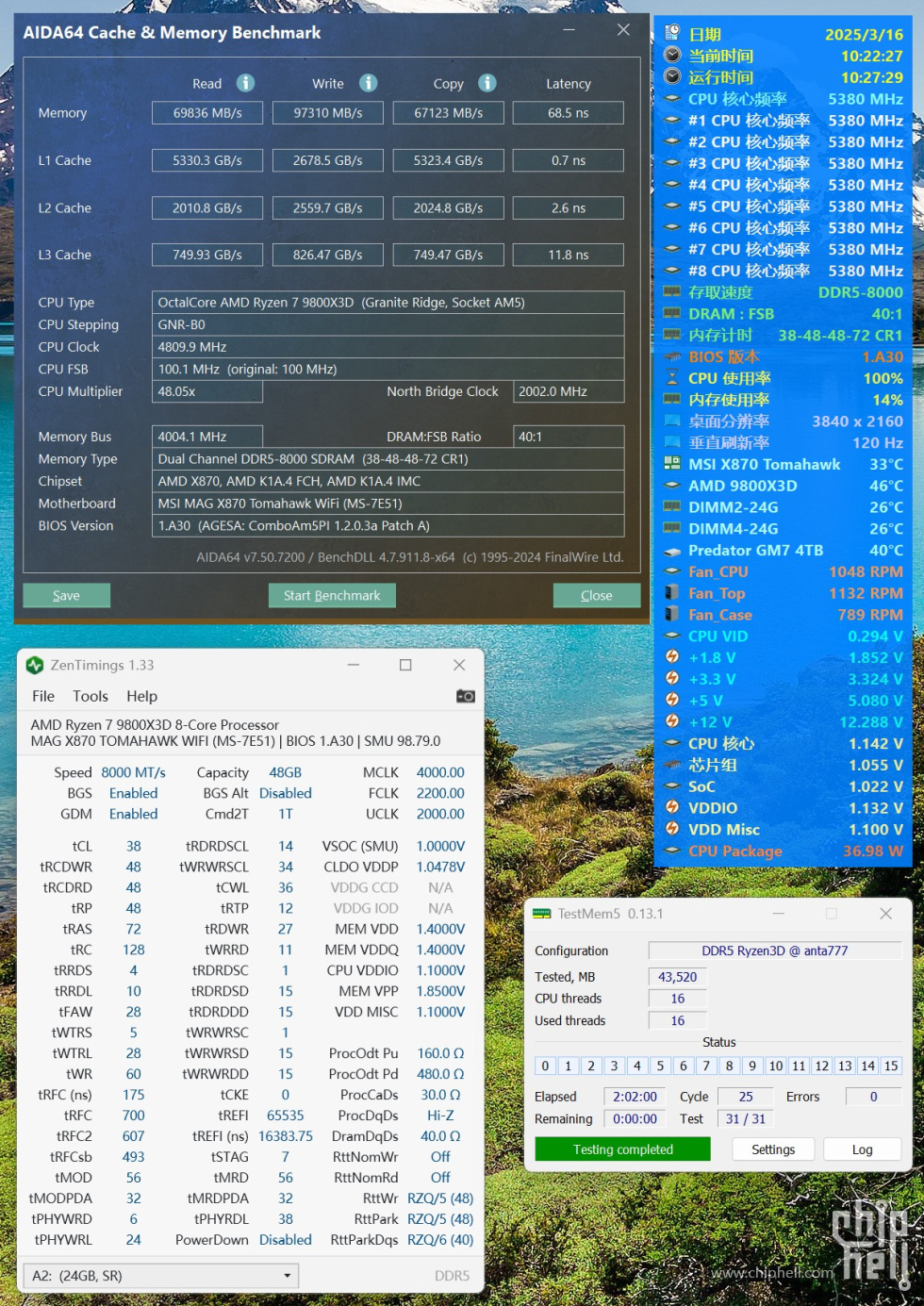Click the Log button in TestMem5

click(862, 1149)
